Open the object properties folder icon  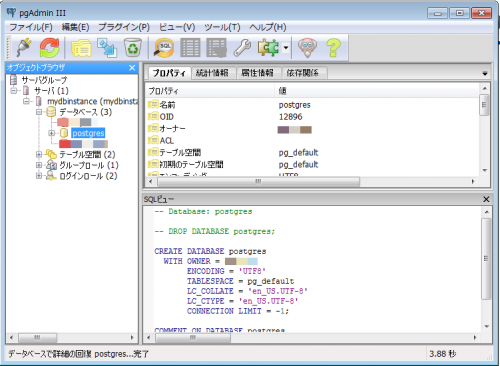81,48
